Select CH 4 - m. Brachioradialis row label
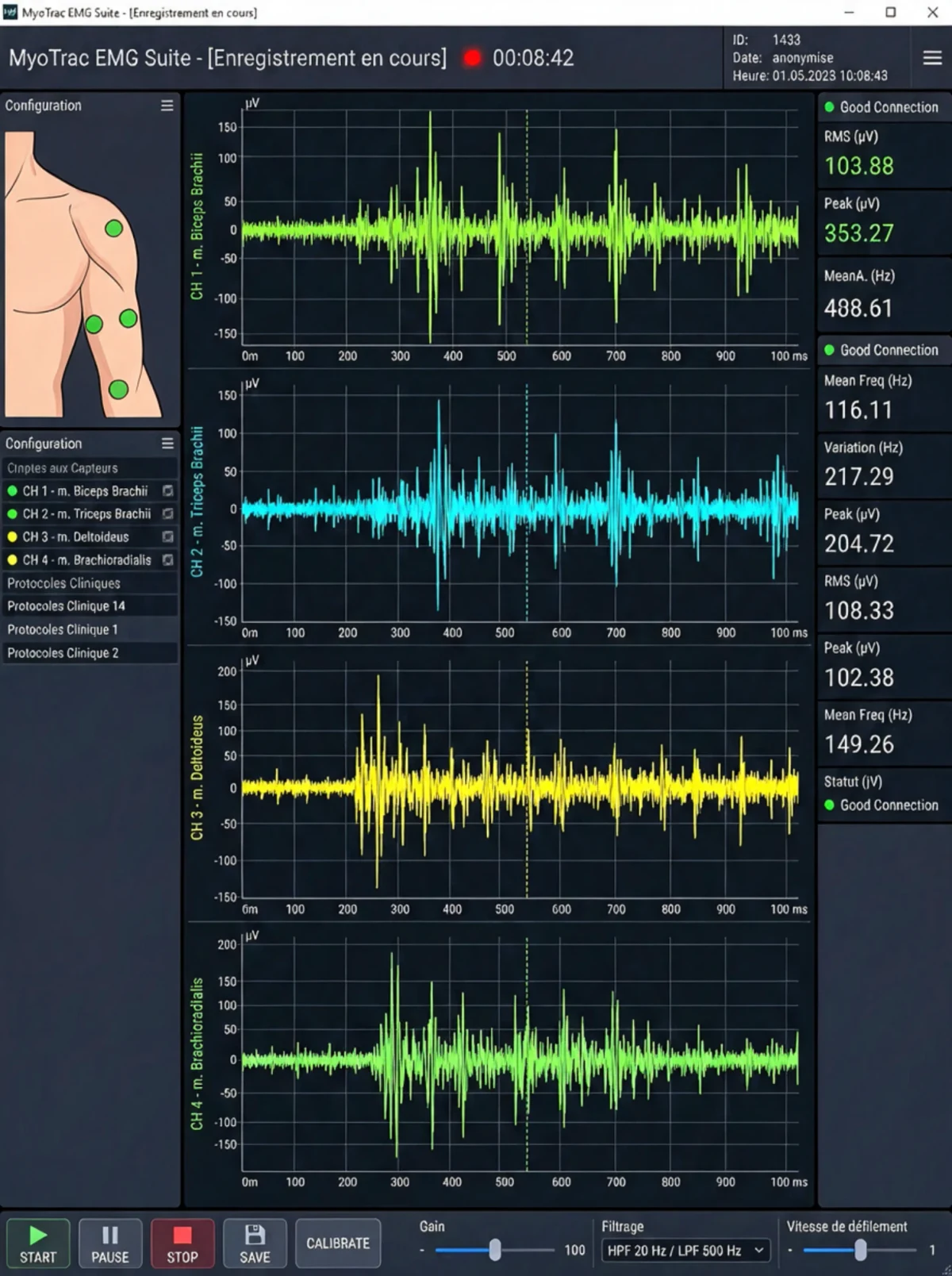The height and width of the screenshot is (1276, 952). 86,560
